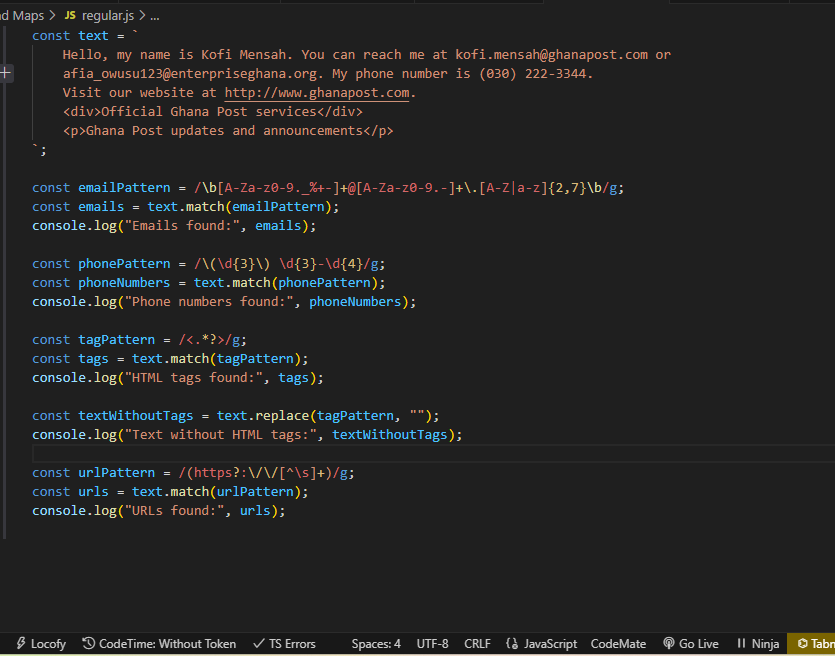Click the 'const phoneNumbers' declaration line
Image resolution: width=835 pixels, height=656 pixels.
pyautogui.click(x=208, y=283)
